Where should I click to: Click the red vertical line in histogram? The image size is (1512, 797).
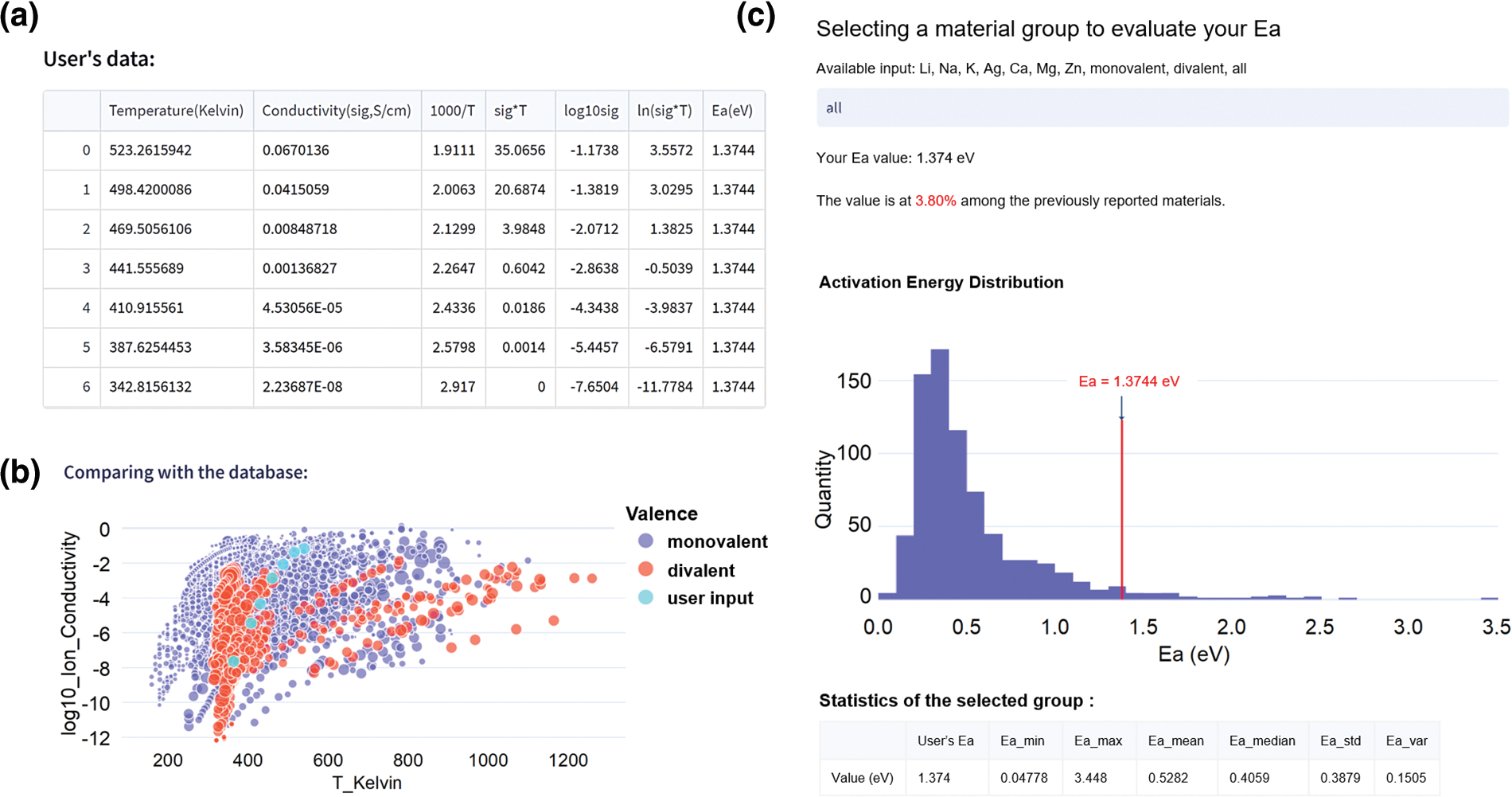[x=1122, y=510]
